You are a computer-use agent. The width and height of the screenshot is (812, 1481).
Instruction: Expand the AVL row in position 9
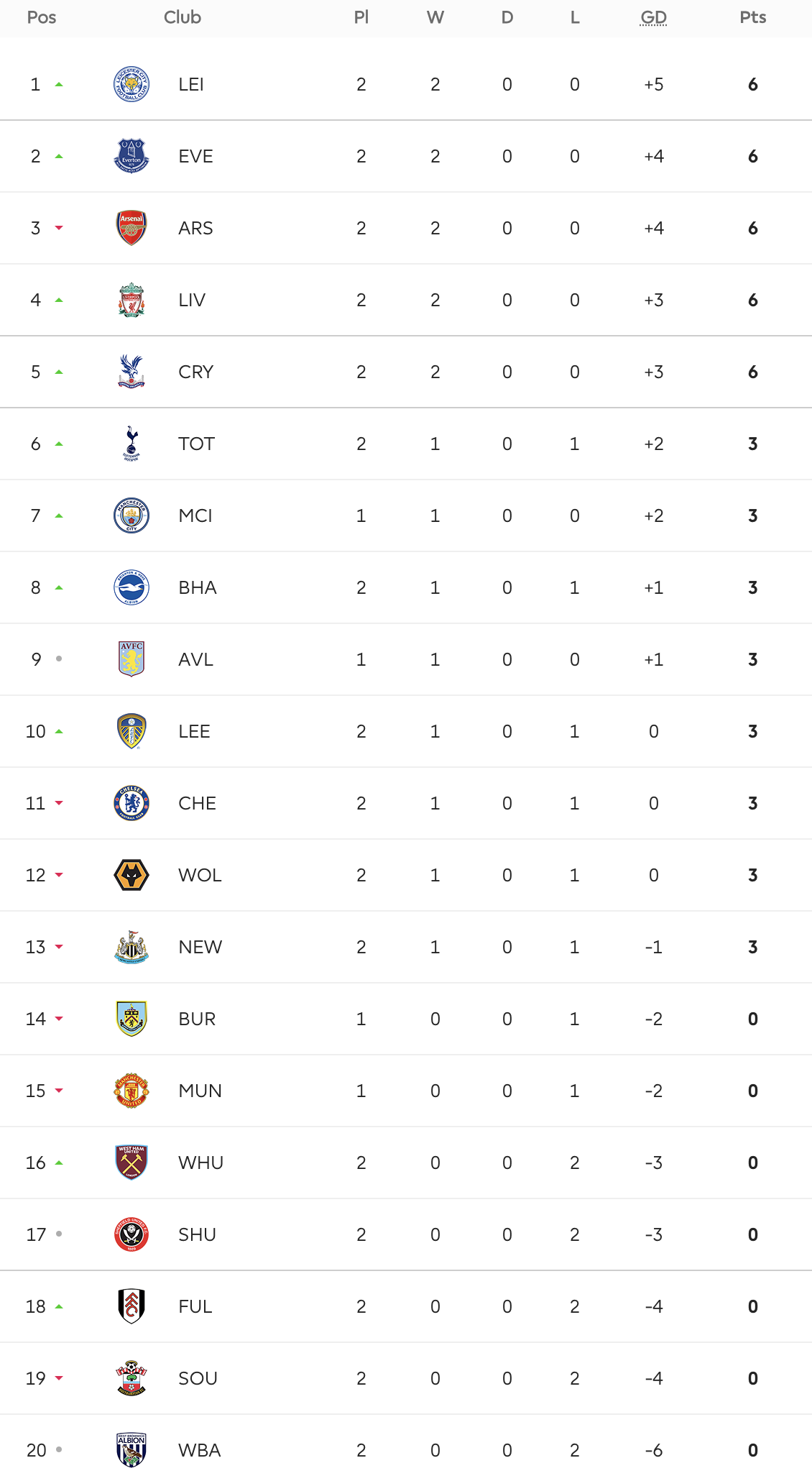point(406,659)
